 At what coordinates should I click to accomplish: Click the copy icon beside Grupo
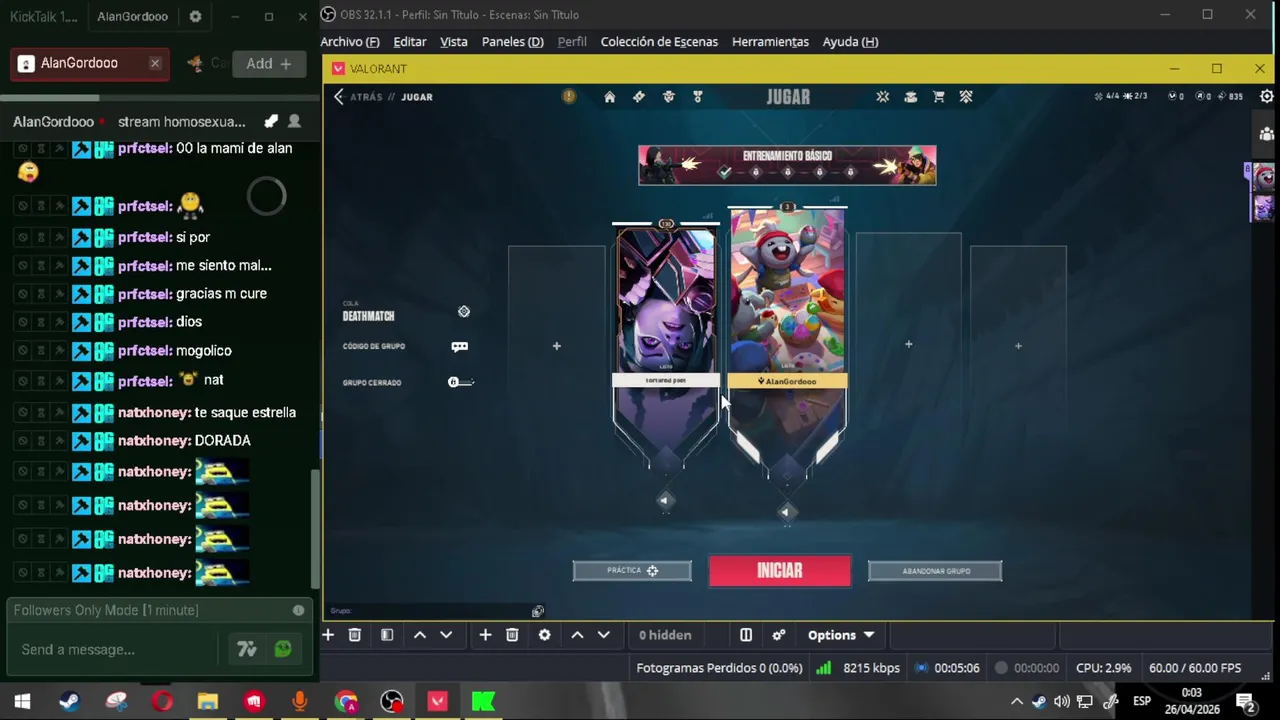tap(538, 611)
